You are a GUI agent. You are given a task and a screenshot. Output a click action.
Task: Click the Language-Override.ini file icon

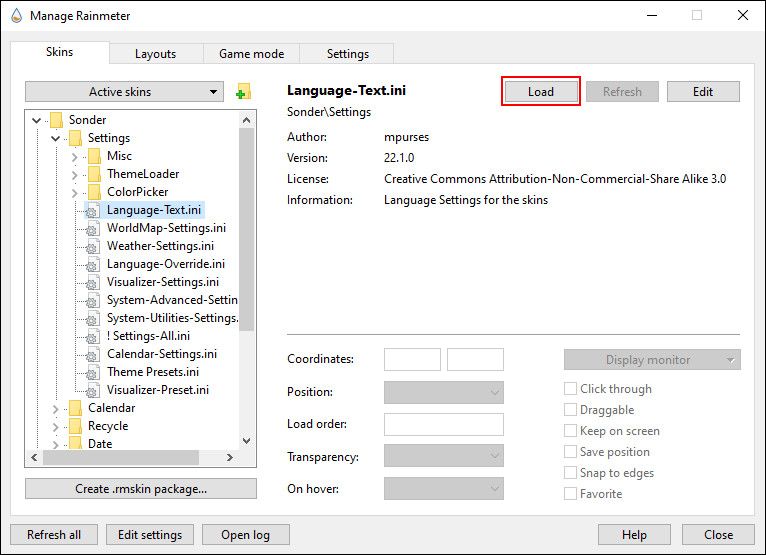click(x=92, y=264)
